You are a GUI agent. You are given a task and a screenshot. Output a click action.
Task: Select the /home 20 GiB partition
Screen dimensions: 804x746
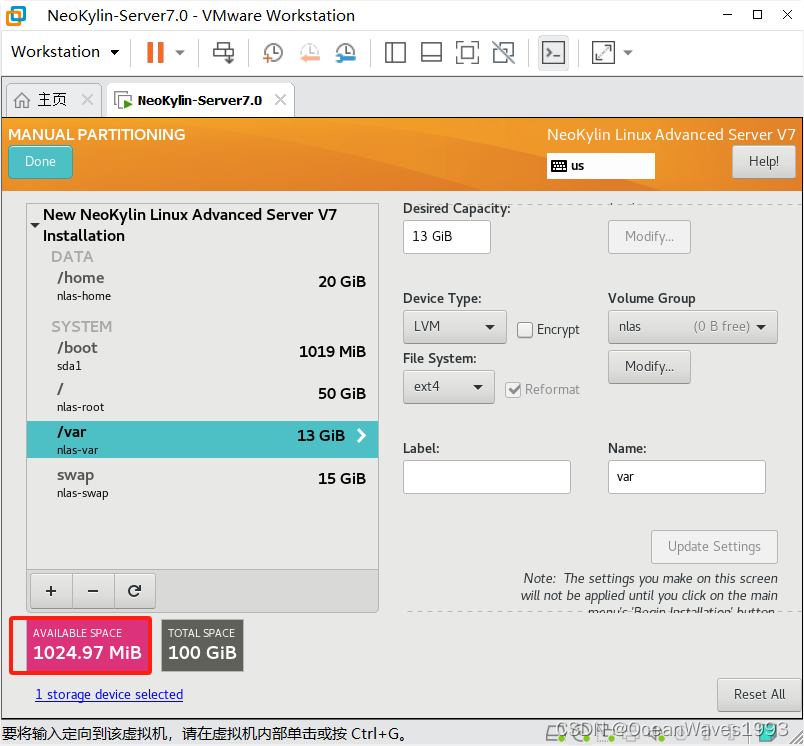pyautogui.click(x=203, y=286)
